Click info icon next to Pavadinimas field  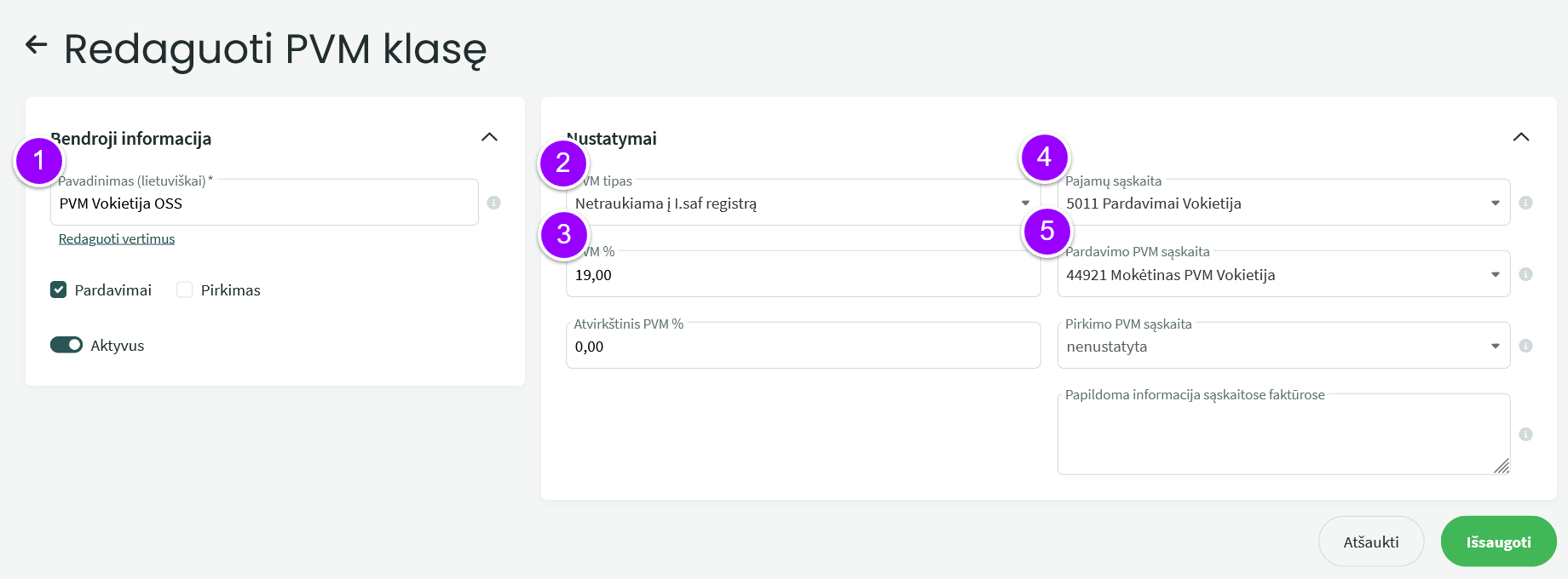493,203
